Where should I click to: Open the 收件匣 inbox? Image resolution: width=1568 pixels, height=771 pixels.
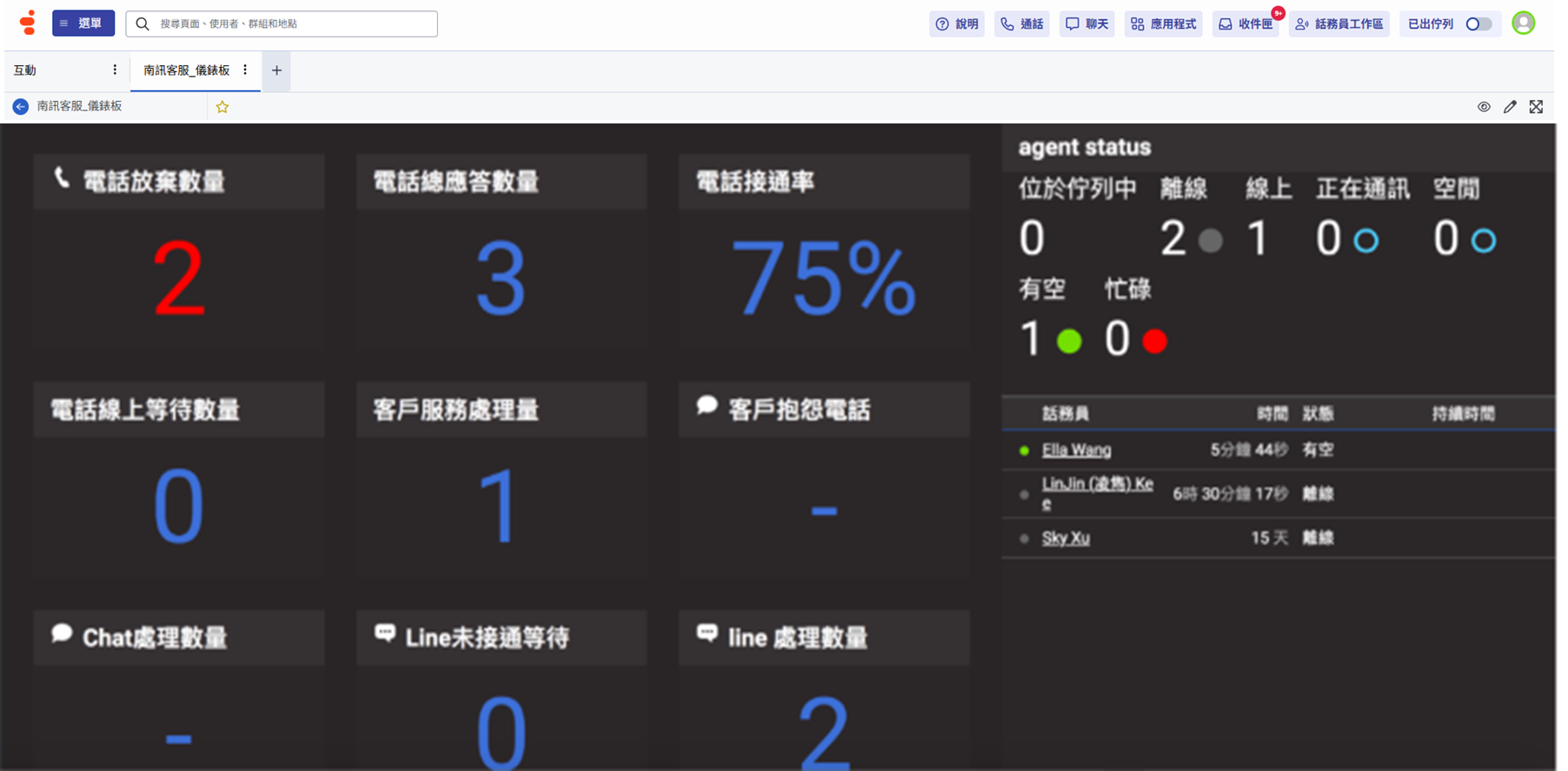[x=1246, y=24]
